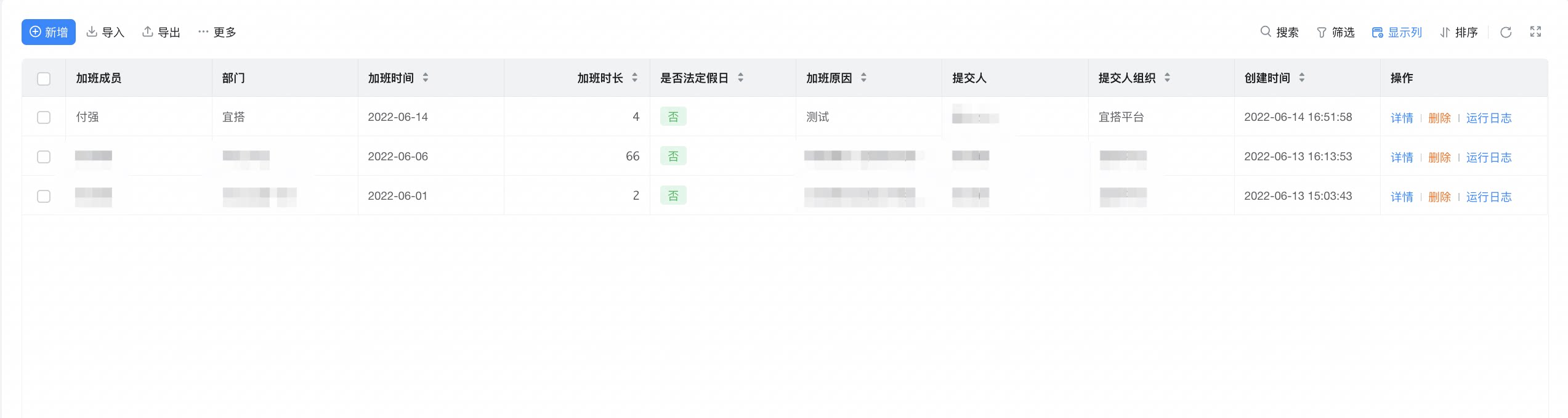Sort by the 加班时间 column arrows
Viewport: 1568px width, 418px height.
click(426, 78)
